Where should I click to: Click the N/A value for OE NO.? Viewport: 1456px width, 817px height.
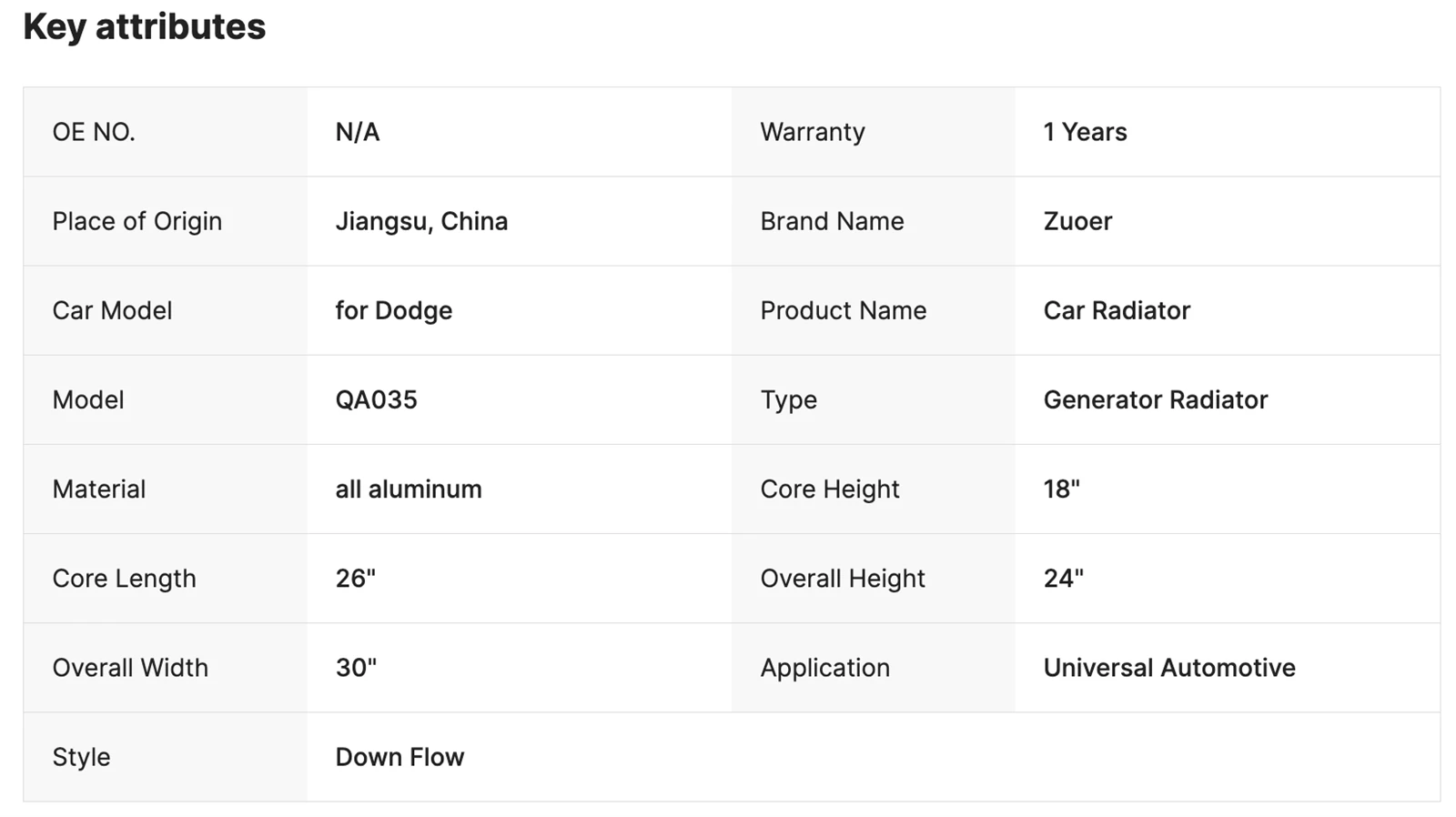click(x=358, y=132)
